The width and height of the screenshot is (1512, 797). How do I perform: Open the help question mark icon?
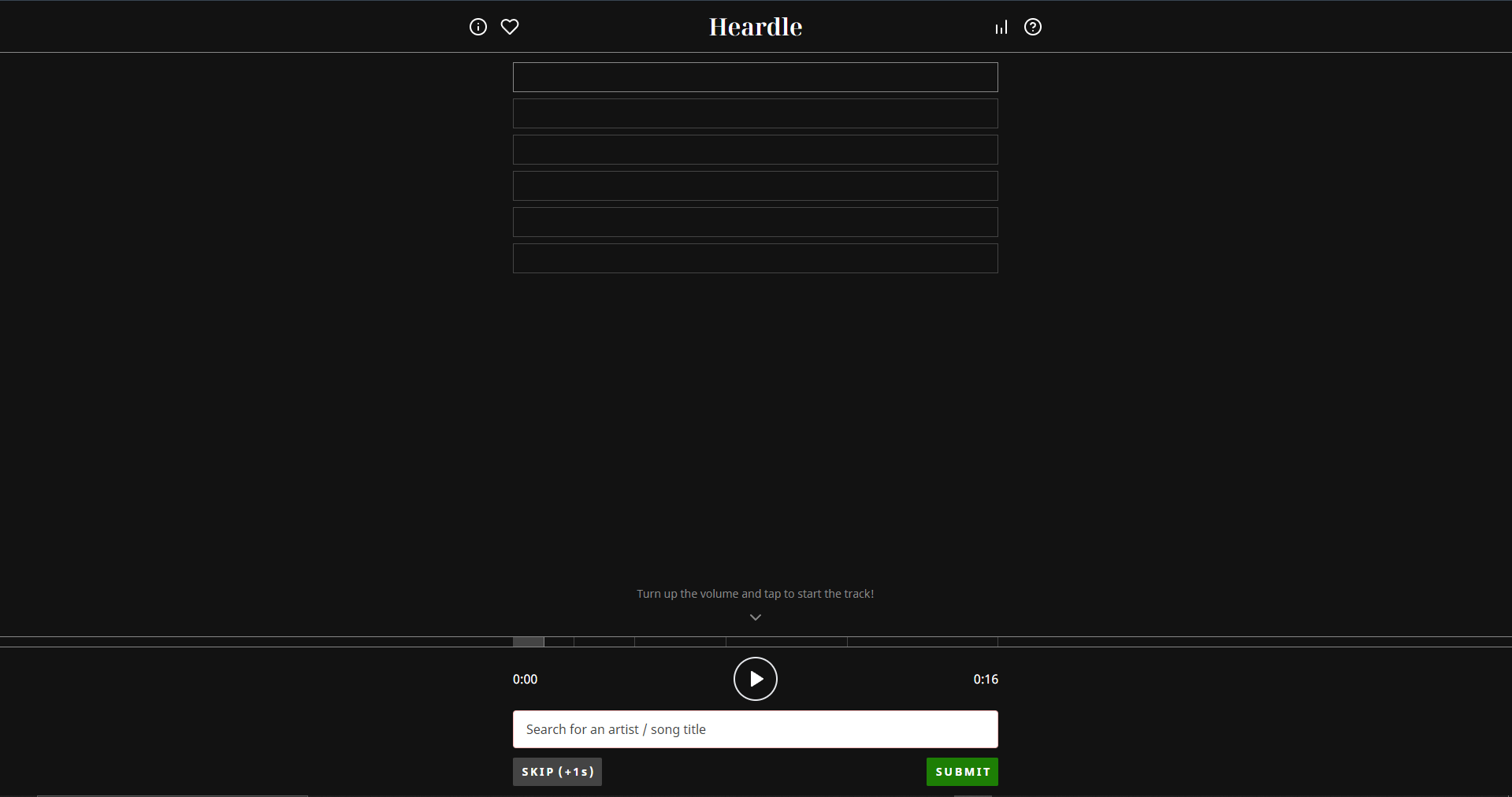pos(1032,26)
